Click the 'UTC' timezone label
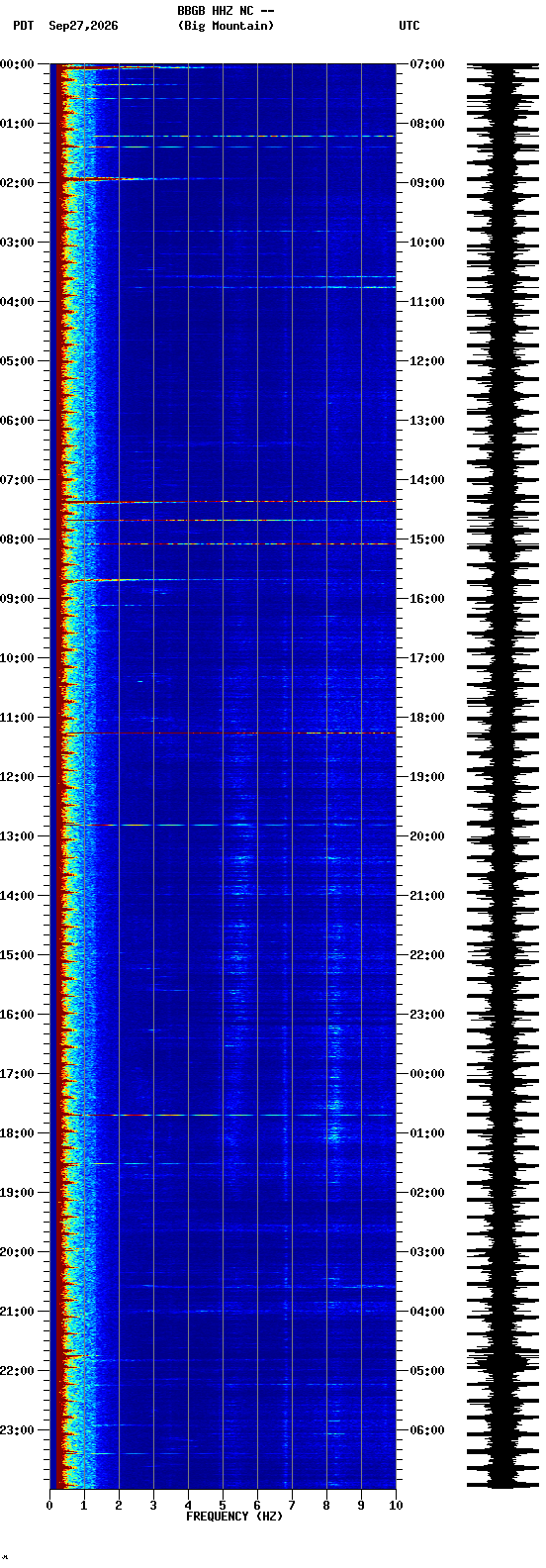The image size is (546, 1568). (x=409, y=26)
